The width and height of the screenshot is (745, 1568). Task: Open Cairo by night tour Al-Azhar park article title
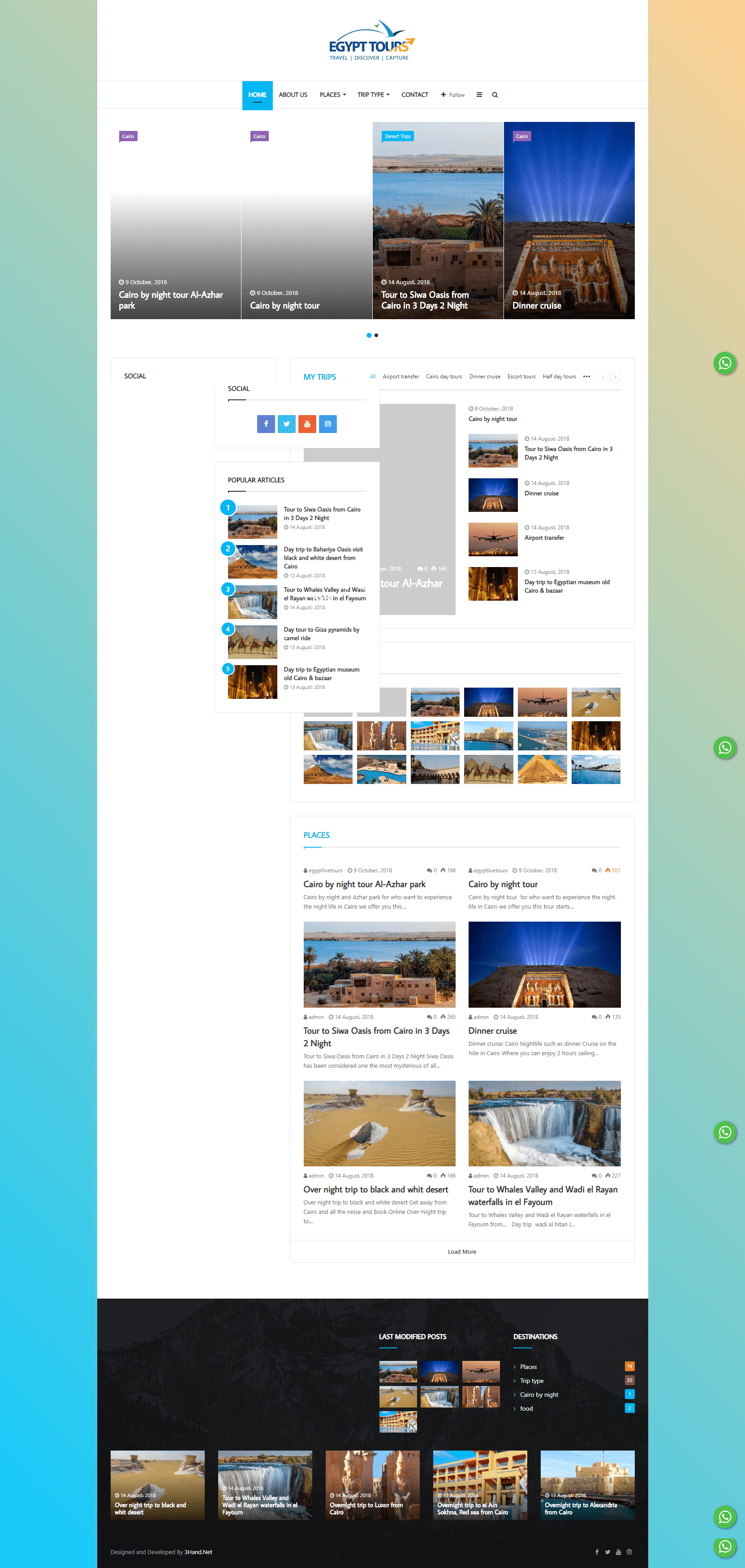pos(364,884)
